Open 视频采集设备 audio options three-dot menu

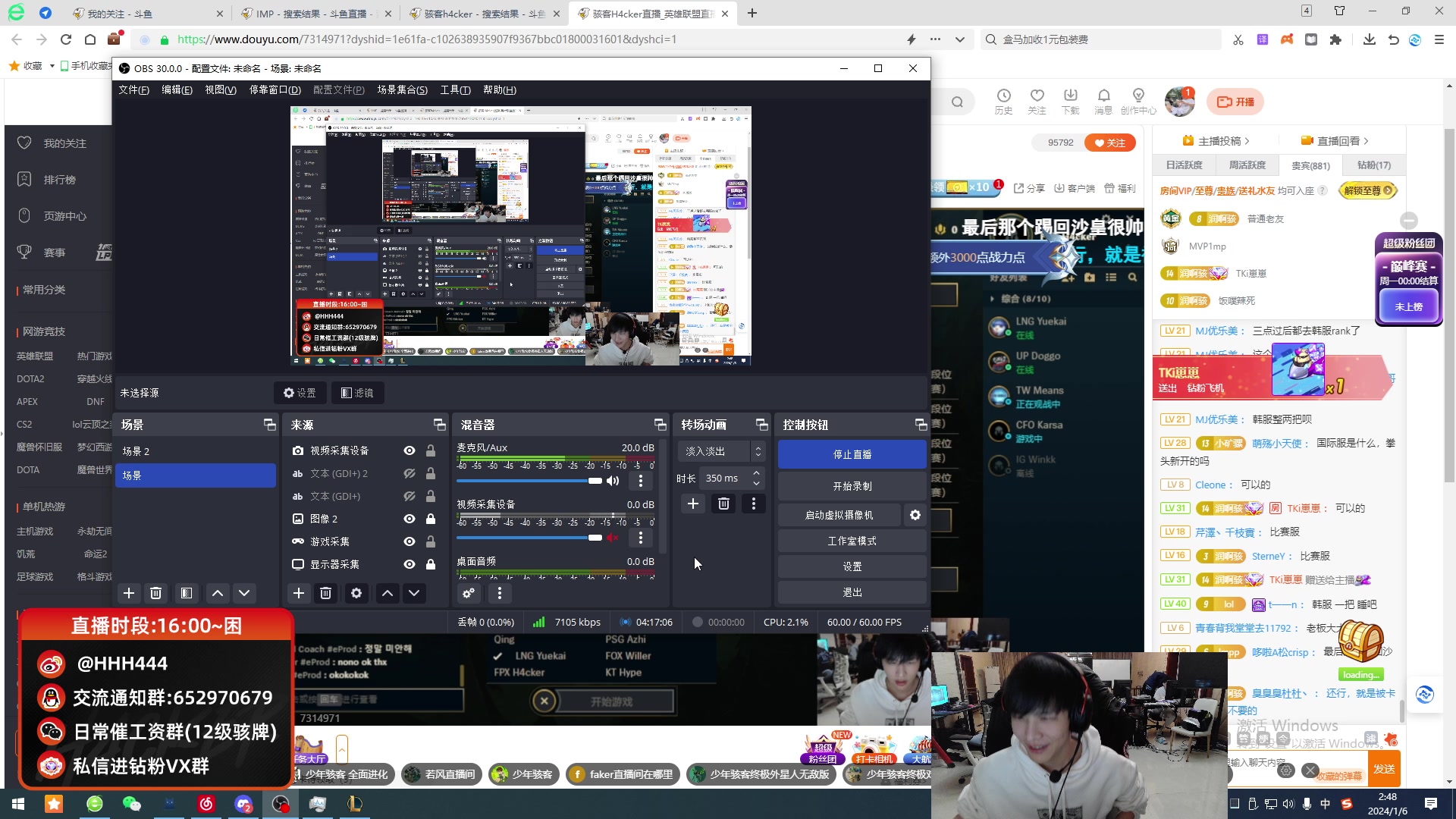[x=641, y=538]
